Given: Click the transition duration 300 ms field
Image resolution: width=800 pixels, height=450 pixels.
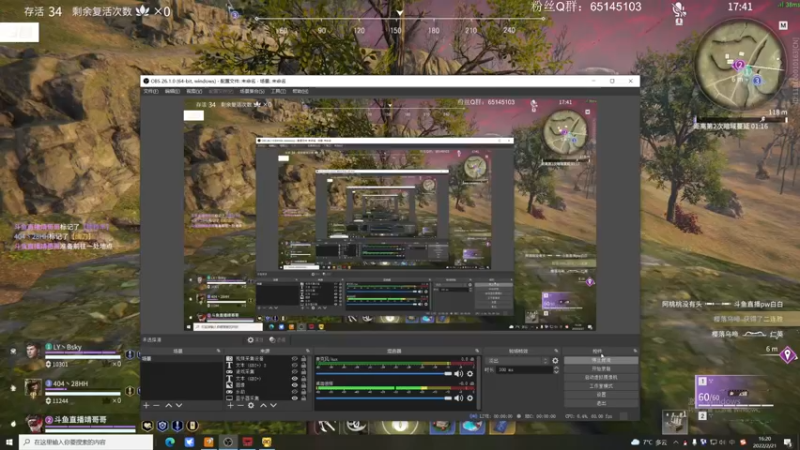Looking at the screenshot, I should (x=524, y=370).
